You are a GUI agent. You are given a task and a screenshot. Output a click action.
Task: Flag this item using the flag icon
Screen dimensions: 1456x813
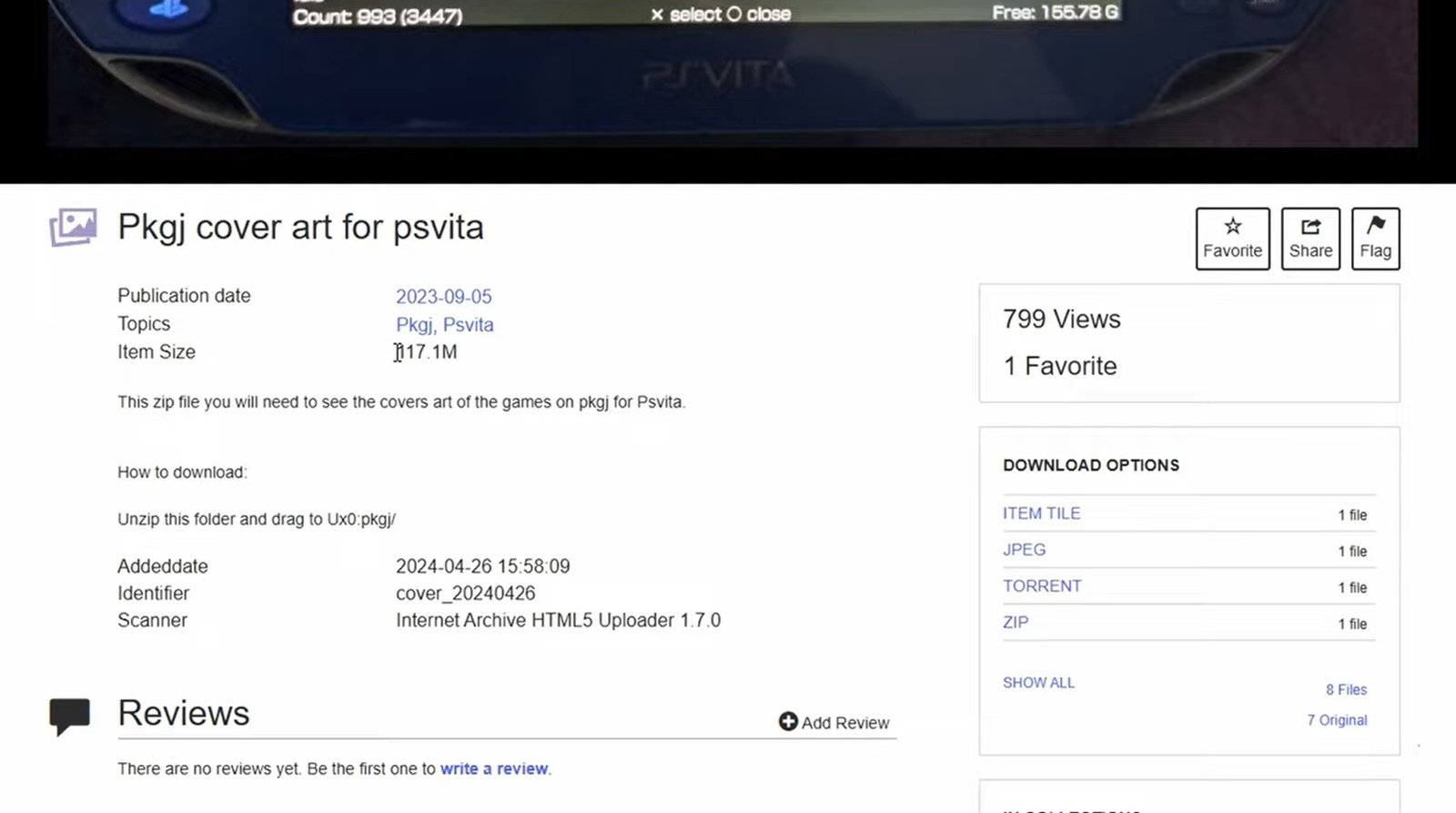[1375, 239]
